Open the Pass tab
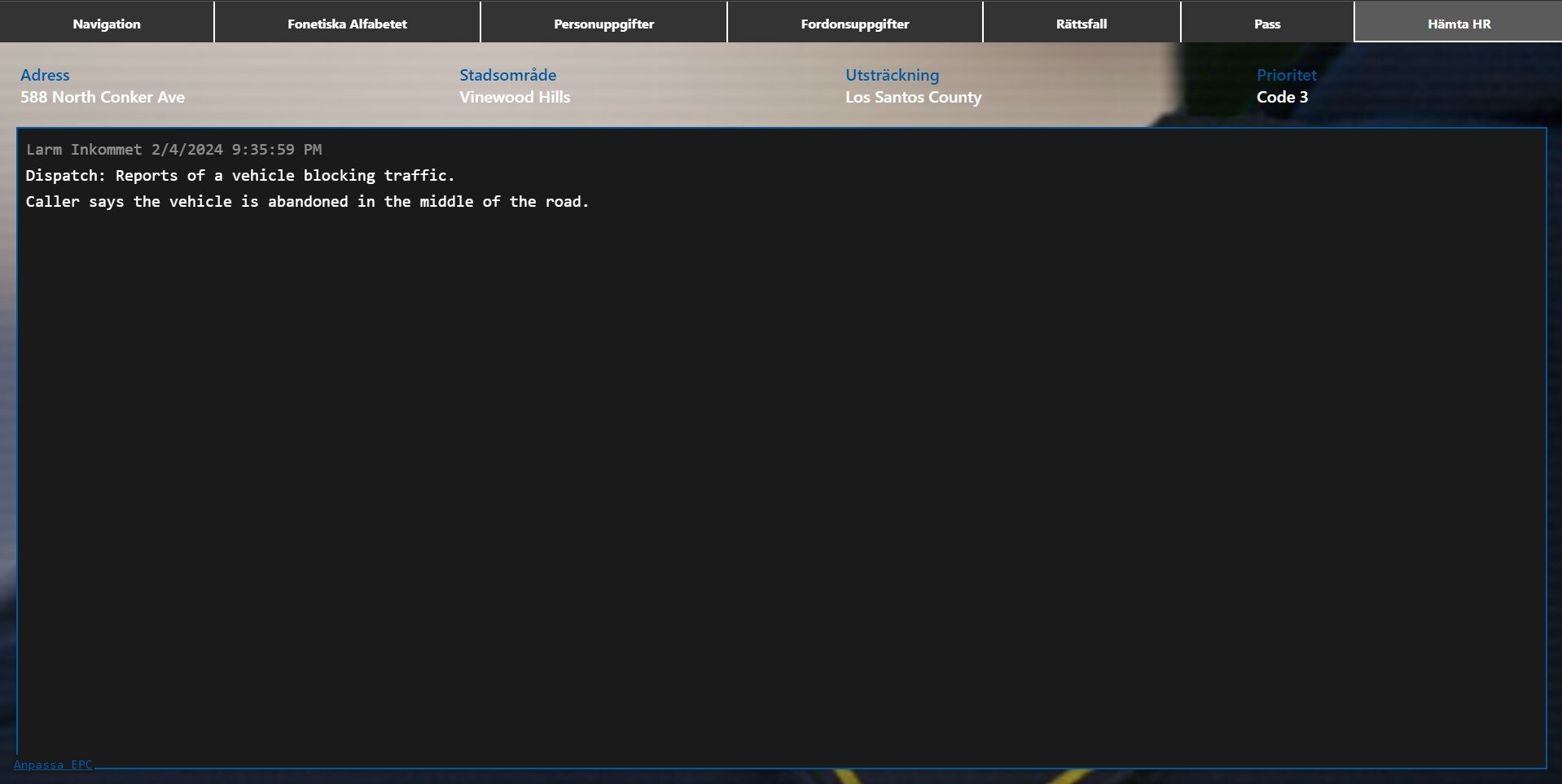1562x784 pixels. point(1266,24)
